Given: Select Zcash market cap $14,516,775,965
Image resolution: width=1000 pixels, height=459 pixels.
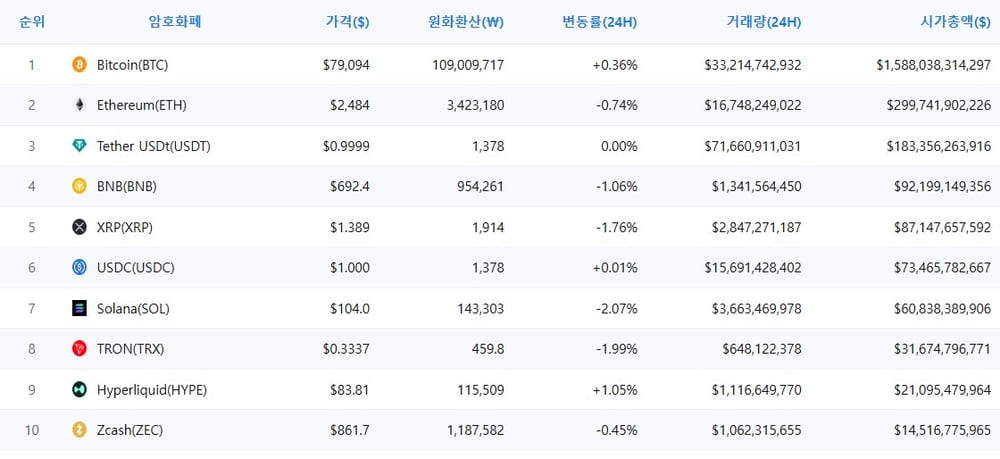Looking at the screenshot, I should (x=943, y=430).
